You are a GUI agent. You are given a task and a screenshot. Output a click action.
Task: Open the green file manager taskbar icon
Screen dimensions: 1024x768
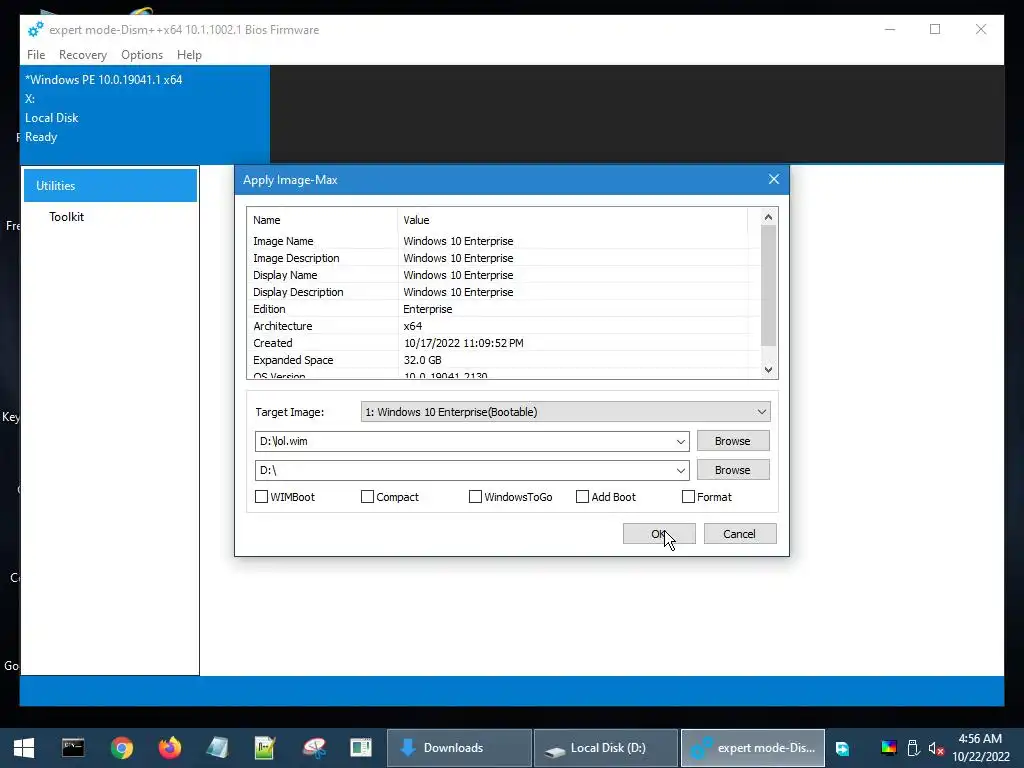pos(360,748)
